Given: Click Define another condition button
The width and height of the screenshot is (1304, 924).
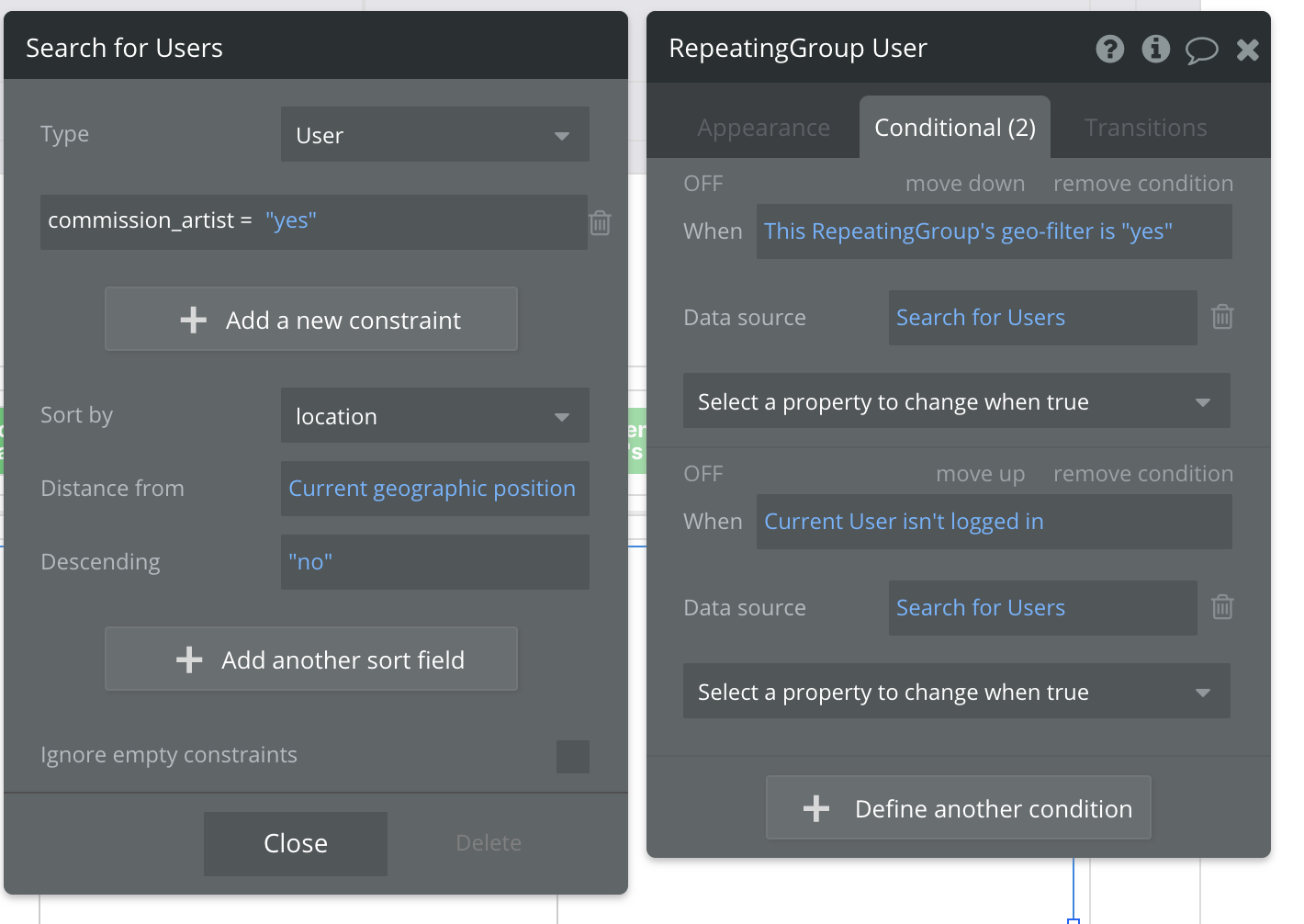Looking at the screenshot, I should pos(959,808).
